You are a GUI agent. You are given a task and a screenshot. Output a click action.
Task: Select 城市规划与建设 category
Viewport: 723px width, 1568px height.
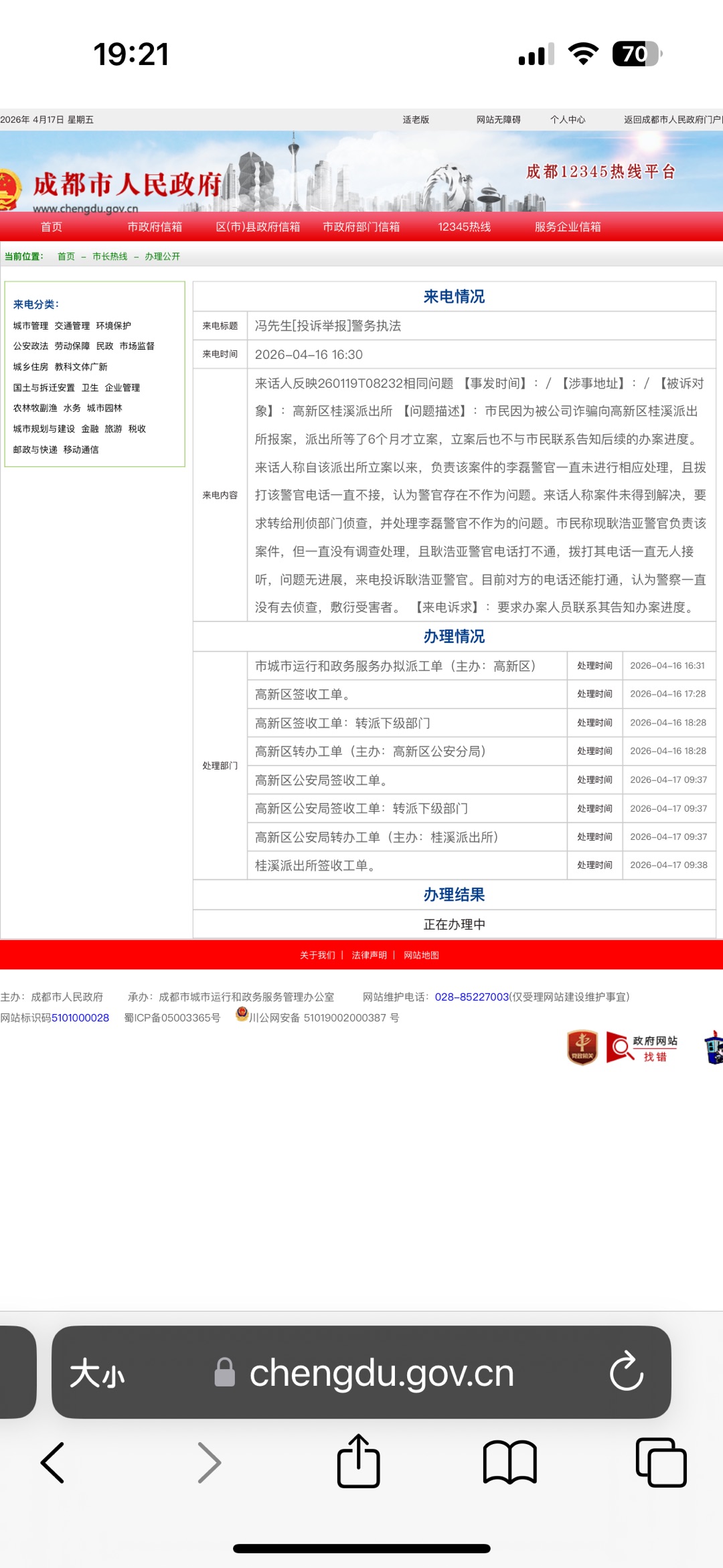pyautogui.click(x=44, y=429)
